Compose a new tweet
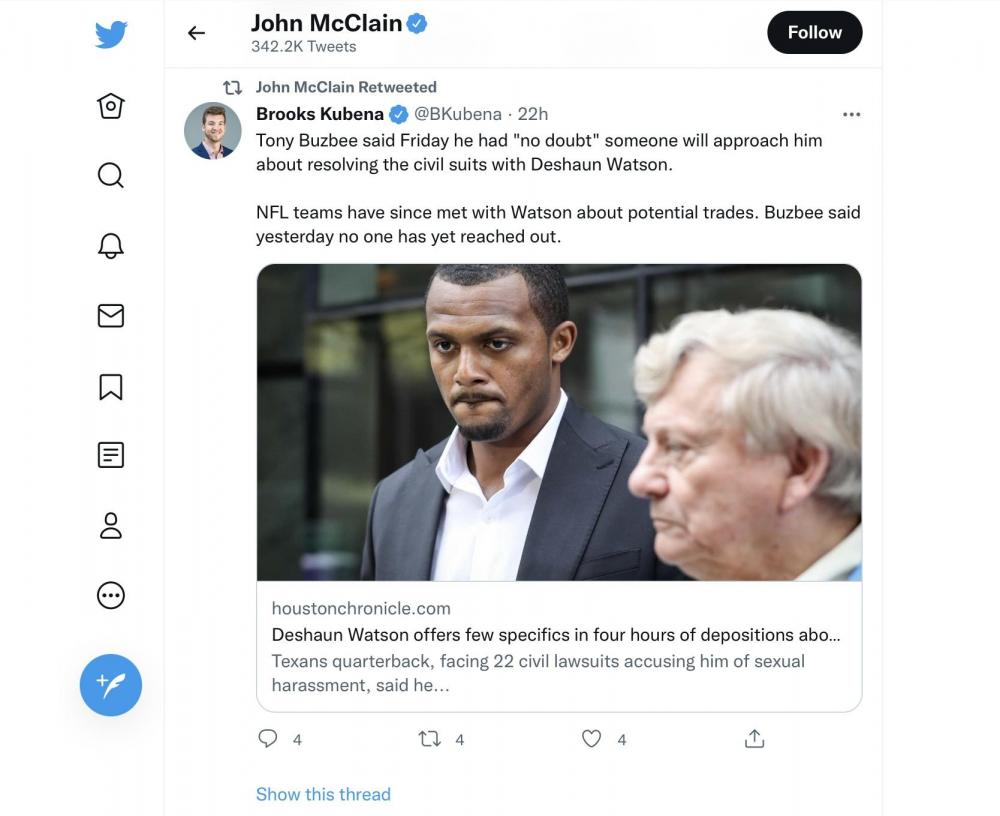 coord(111,685)
